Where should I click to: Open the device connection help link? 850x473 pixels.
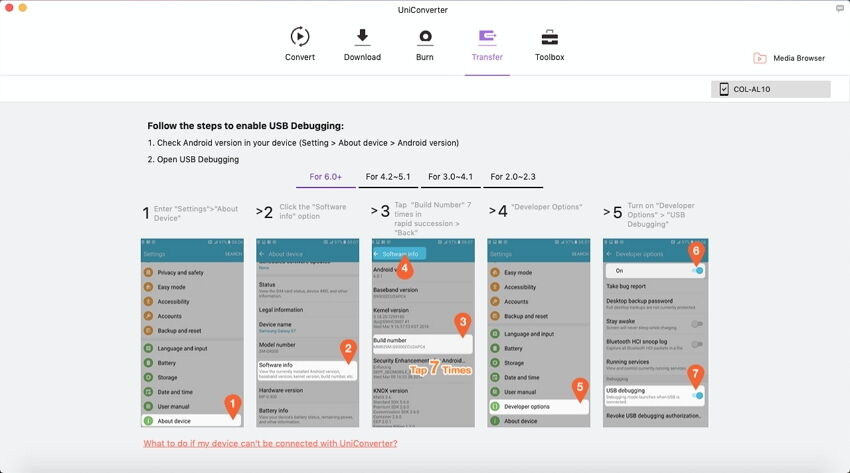pos(270,443)
